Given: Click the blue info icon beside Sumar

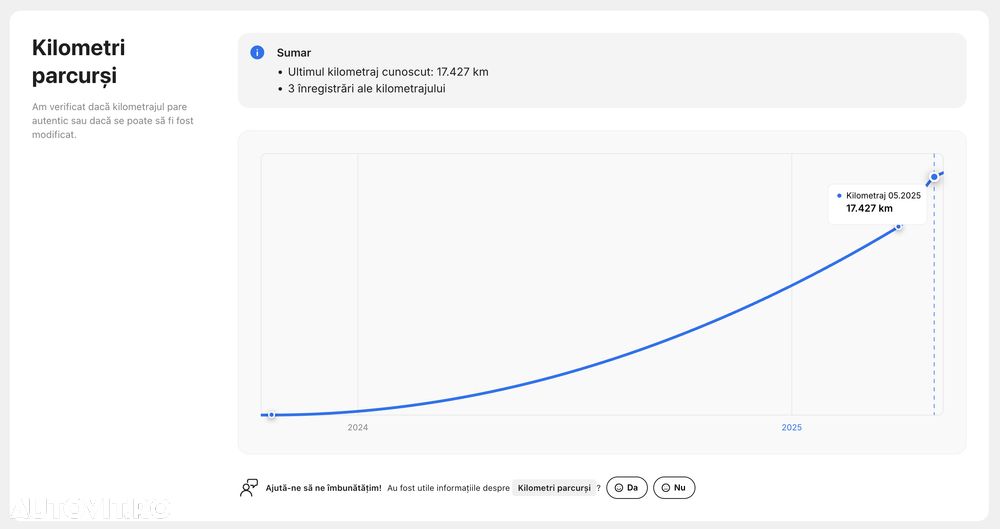Looking at the screenshot, I should point(257,52).
